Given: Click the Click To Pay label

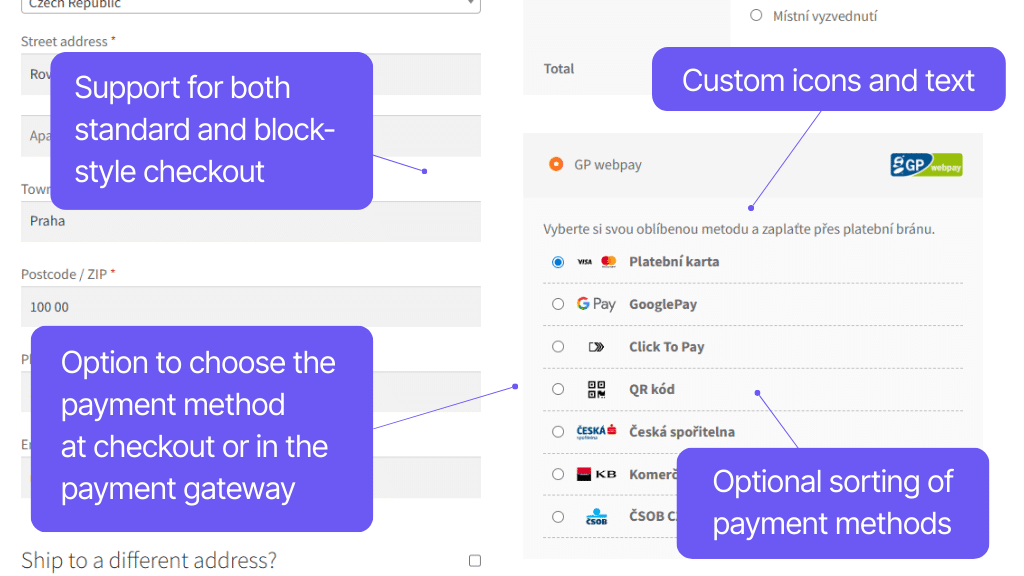Looking at the screenshot, I should (667, 347).
